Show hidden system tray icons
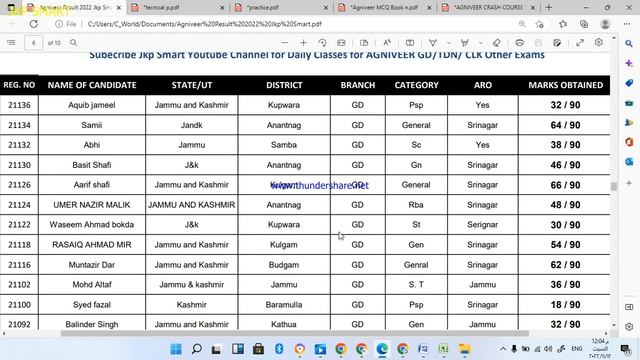 503,349
